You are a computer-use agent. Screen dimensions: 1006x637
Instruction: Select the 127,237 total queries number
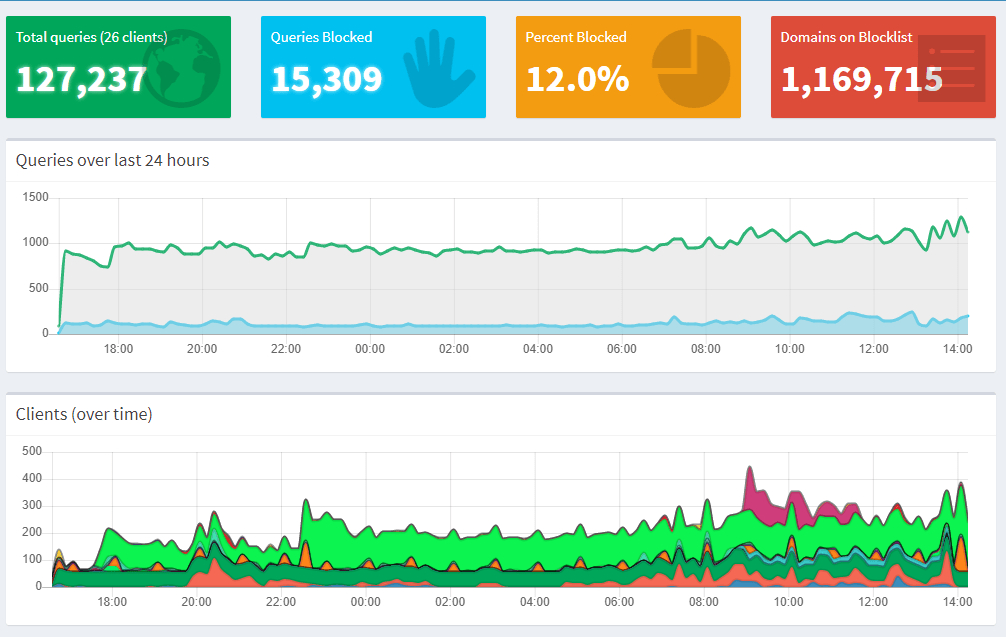[x=82, y=79]
